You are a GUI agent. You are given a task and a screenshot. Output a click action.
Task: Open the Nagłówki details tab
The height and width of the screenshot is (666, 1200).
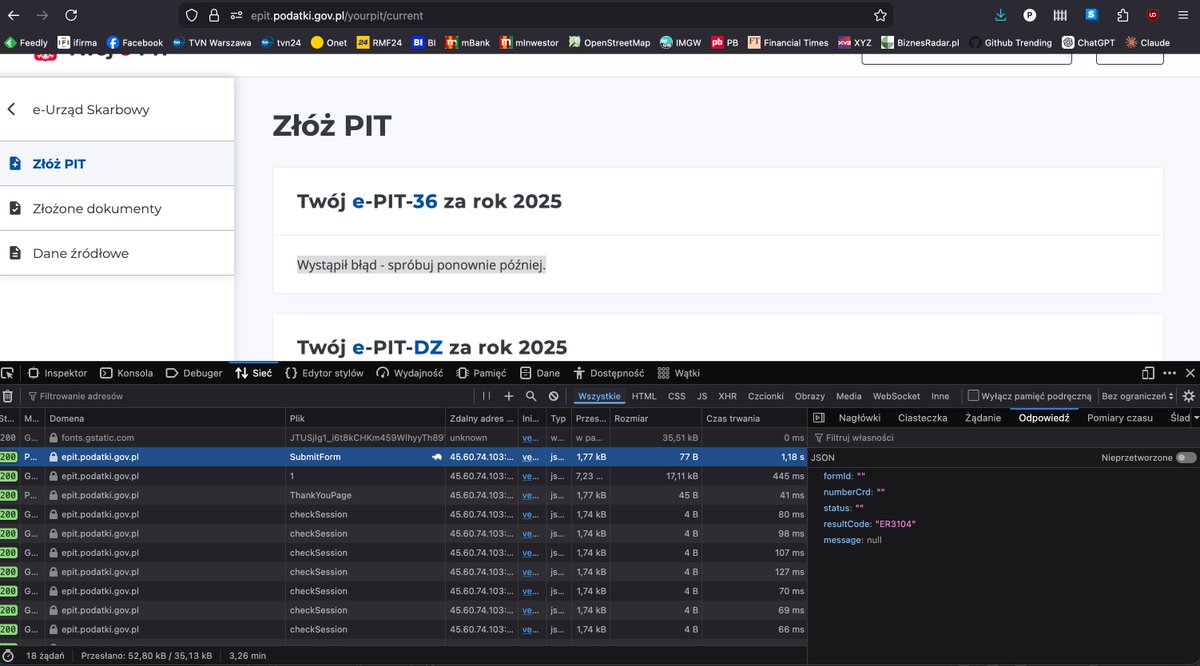pos(860,418)
